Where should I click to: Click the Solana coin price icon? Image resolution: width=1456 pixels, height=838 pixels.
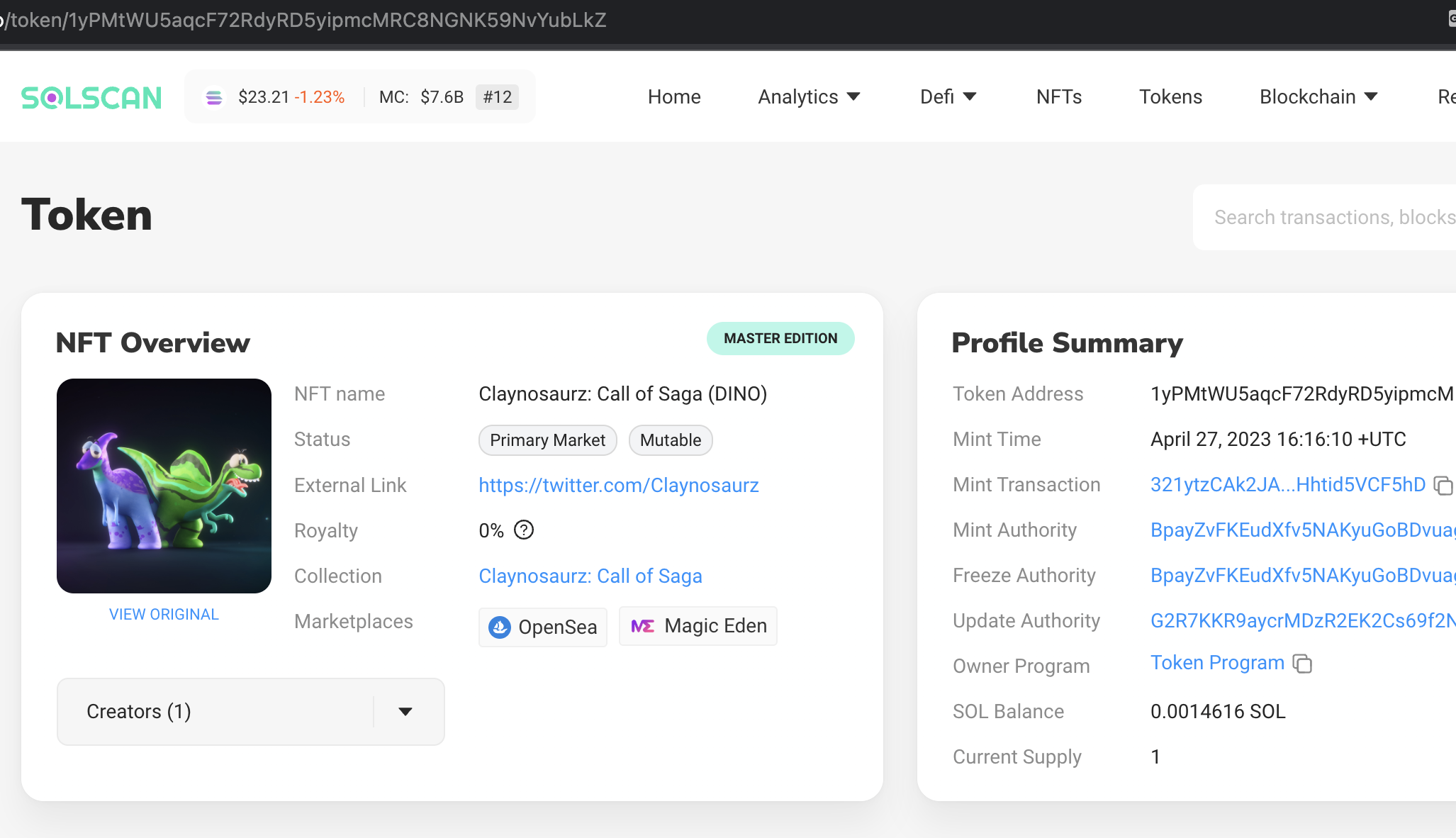pos(213,97)
